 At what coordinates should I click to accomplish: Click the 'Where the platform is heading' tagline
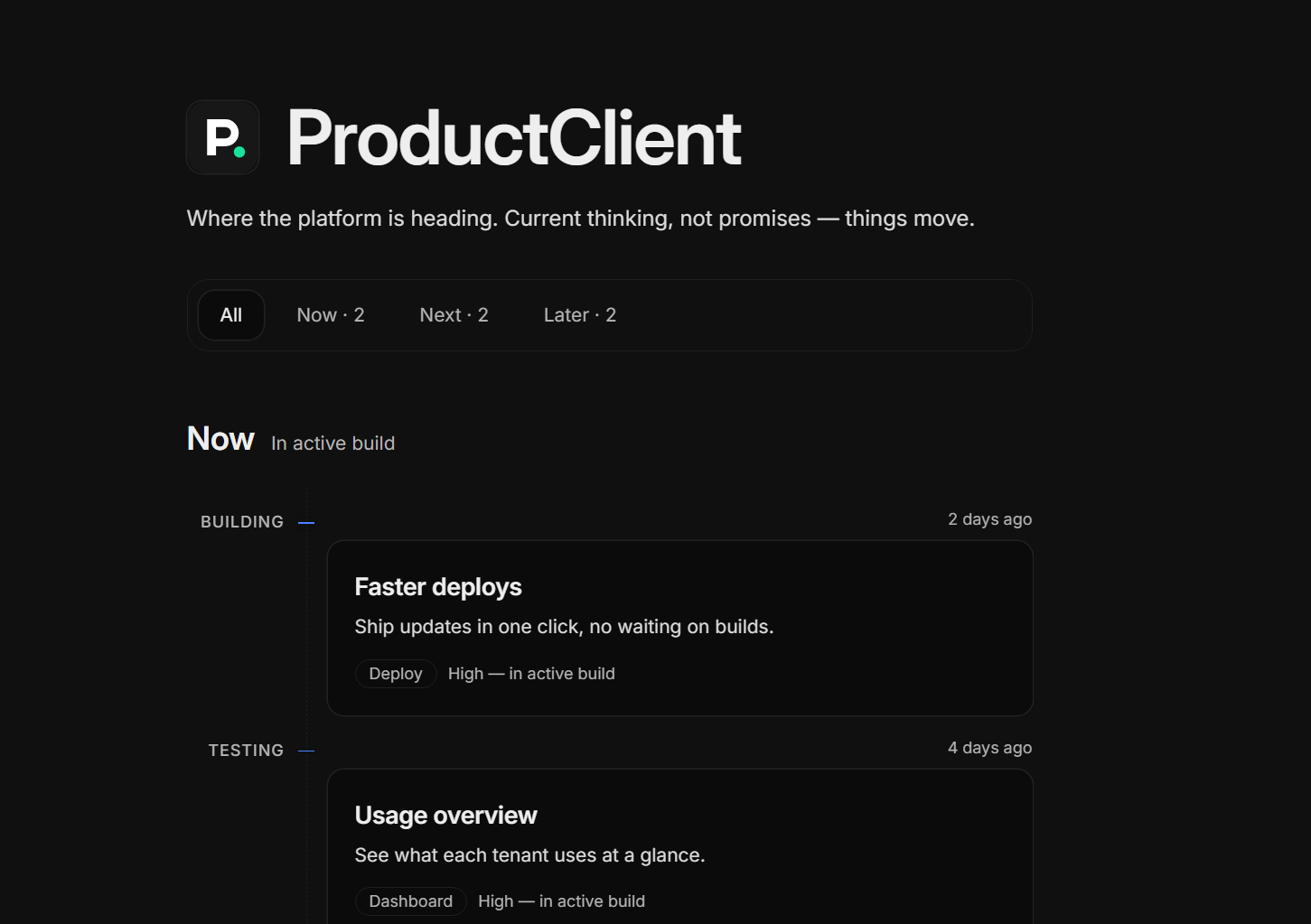click(581, 219)
